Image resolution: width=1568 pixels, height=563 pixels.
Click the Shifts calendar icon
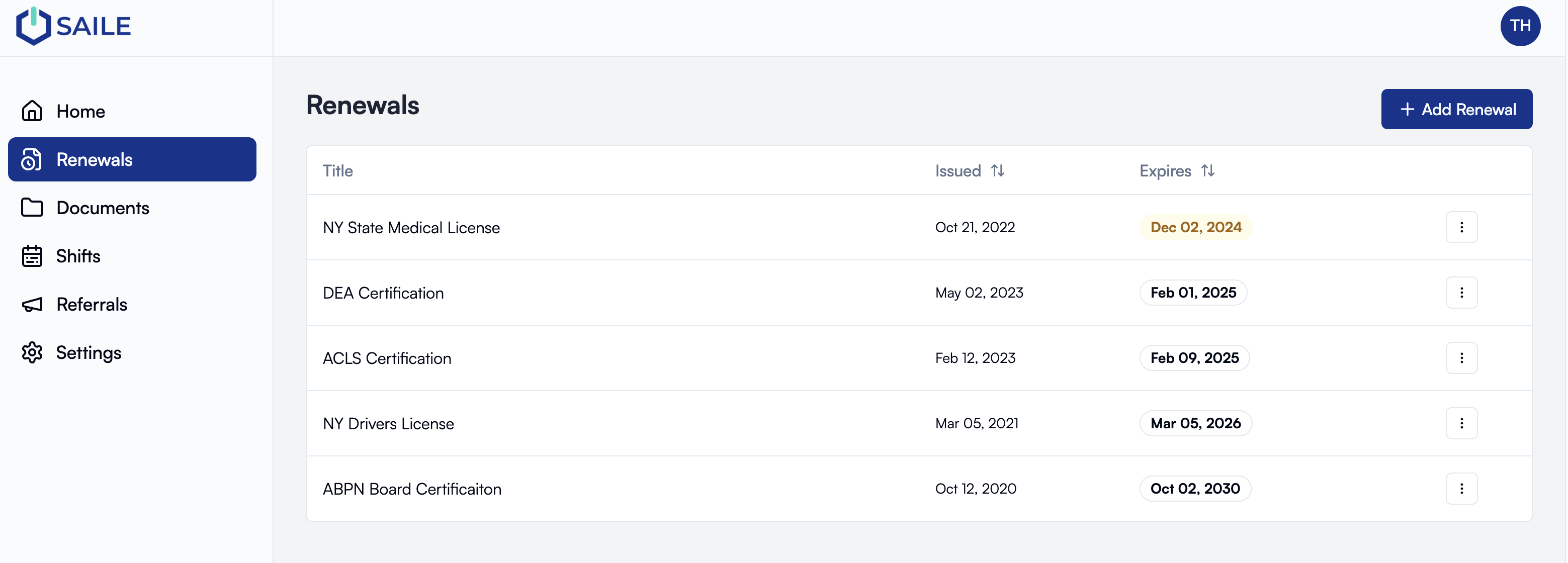click(x=32, y=256)
